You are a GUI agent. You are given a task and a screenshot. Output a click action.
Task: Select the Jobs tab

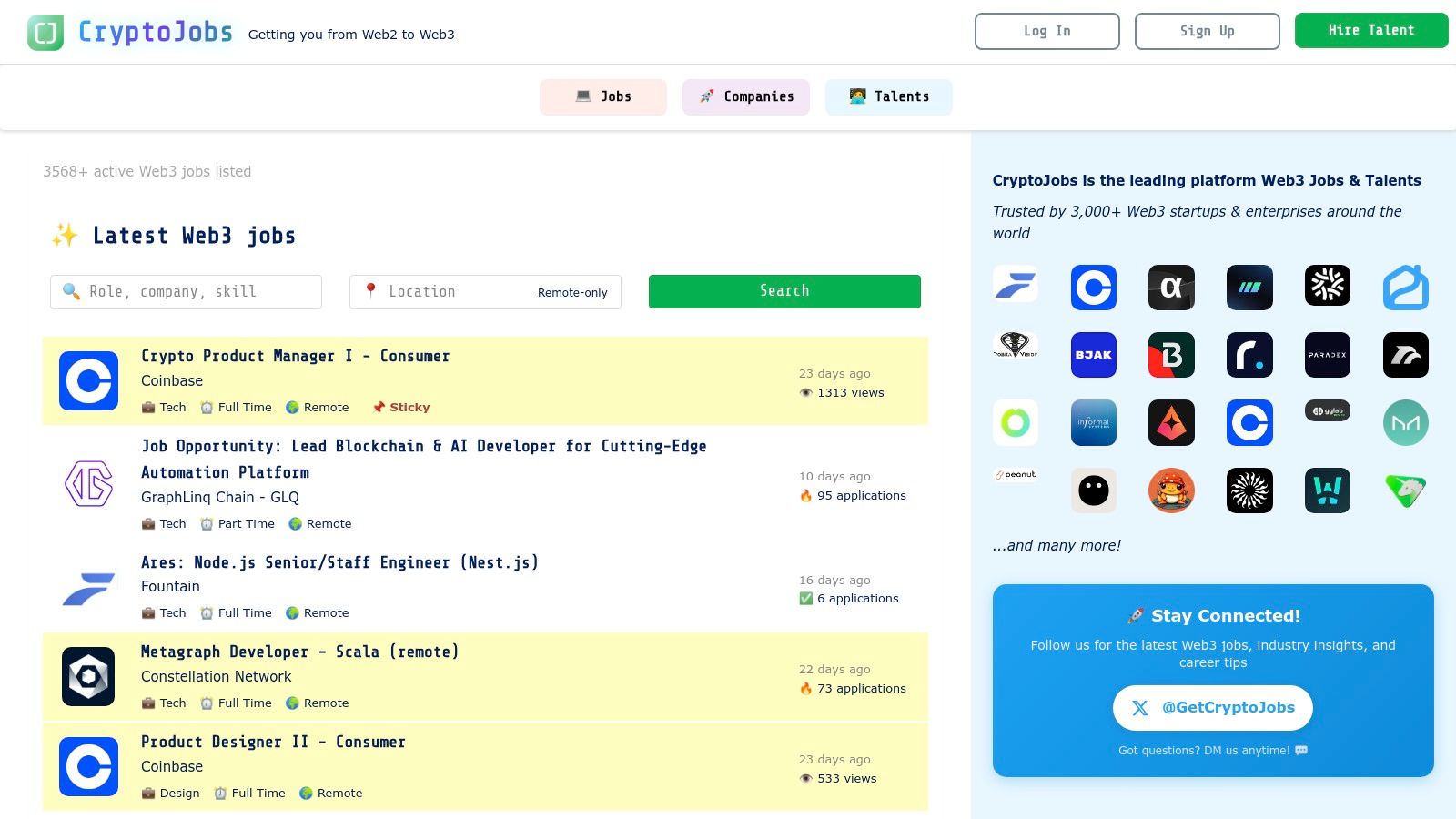coord(602,96)
